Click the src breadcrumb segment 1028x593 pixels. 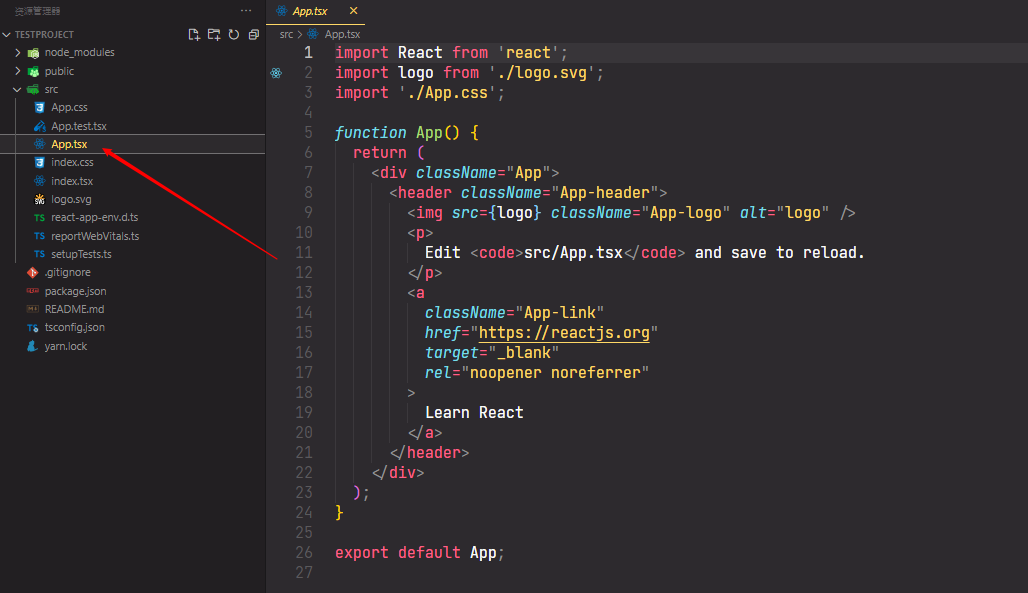point(287,34)
